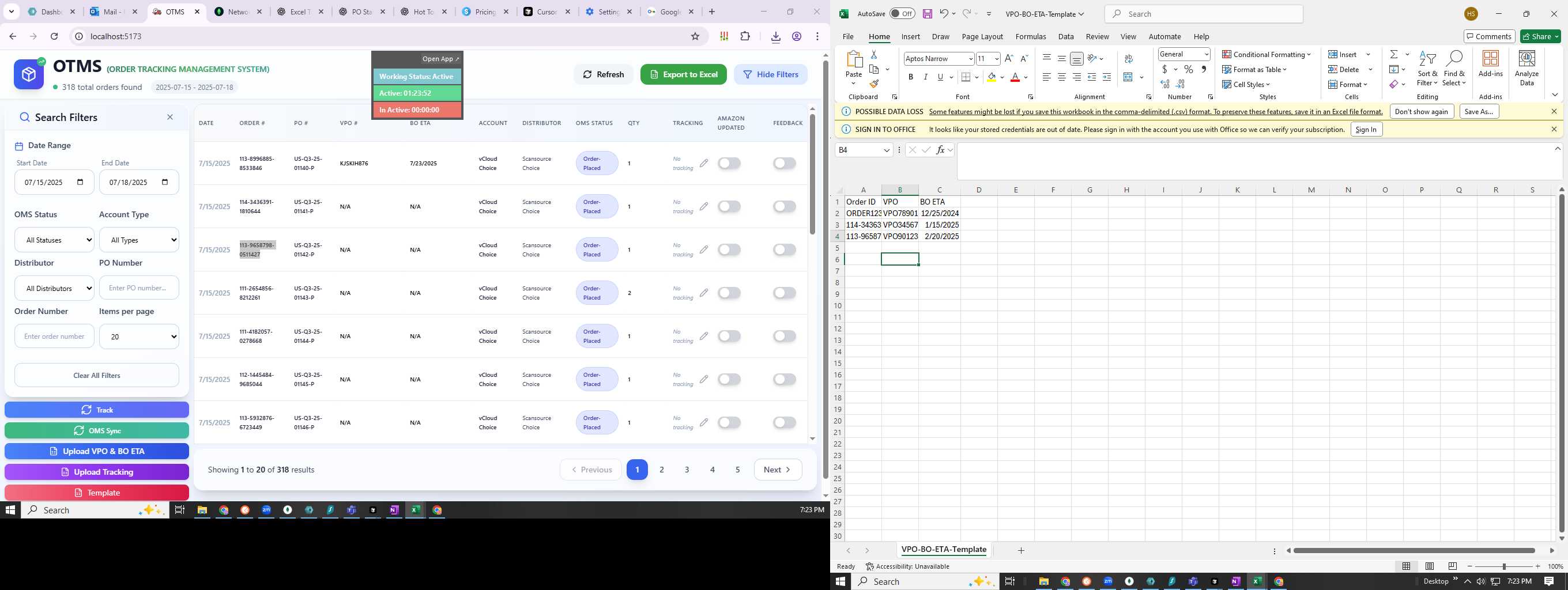The height and width of the screenshot is (590, 1568).
Task: Toggle Feedback switch for order 113-9658798-0511427
Action: [x=785, y=249]
